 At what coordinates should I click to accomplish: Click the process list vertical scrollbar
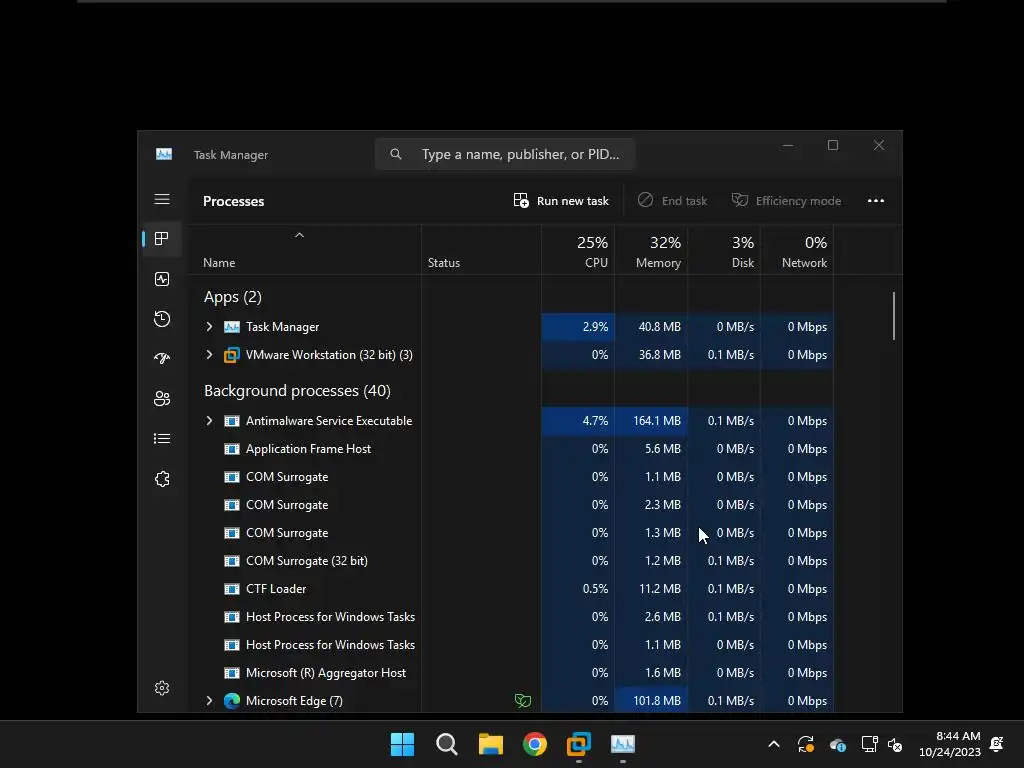click(893, 316)
